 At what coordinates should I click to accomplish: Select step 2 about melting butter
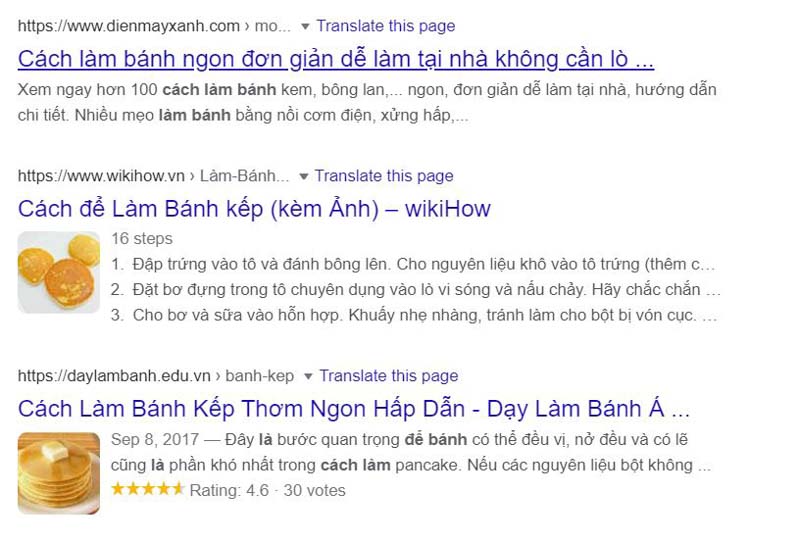pyautogui.click(x=414, y=290)
